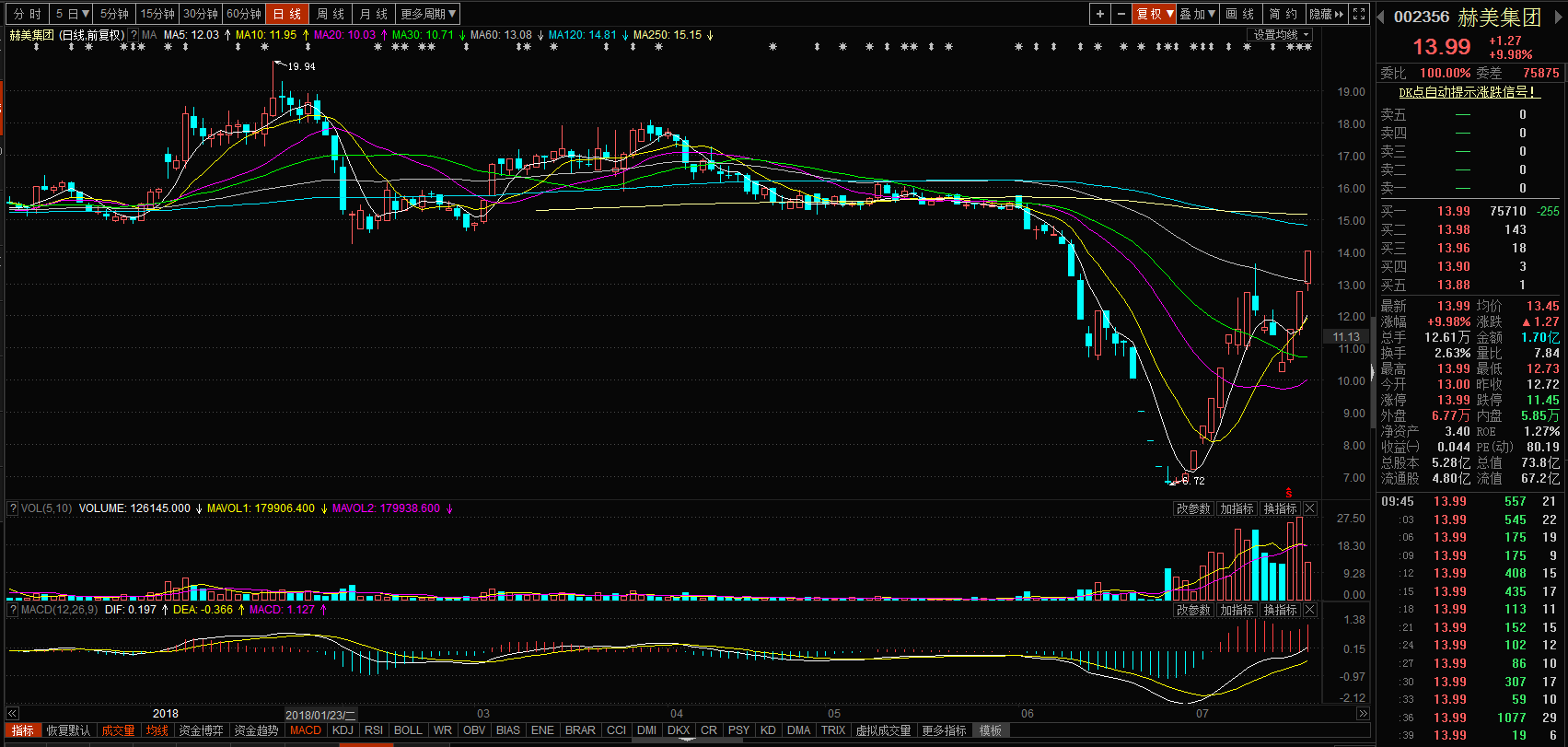
Task: Click 换指标 in the MACD panel
Action: (1280, 610)
